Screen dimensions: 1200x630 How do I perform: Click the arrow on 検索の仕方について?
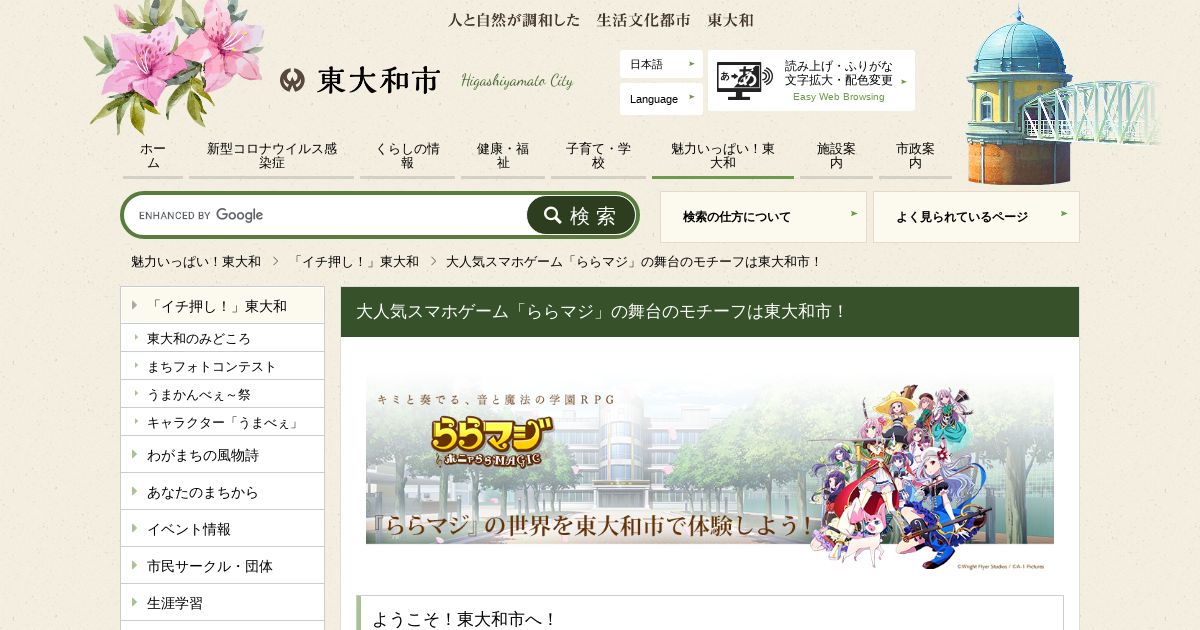click(854, 213)
